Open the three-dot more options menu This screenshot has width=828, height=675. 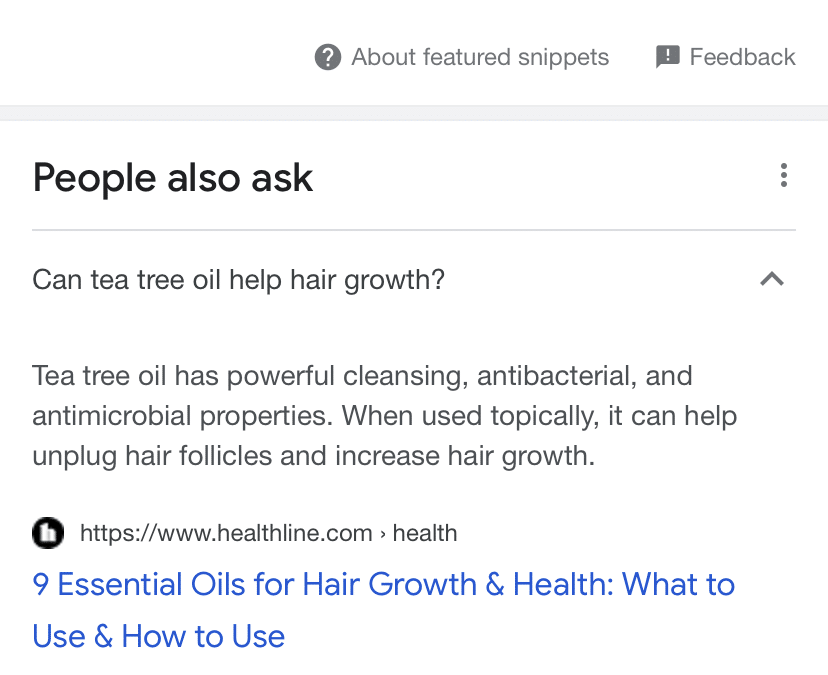(x=783, y=176)
